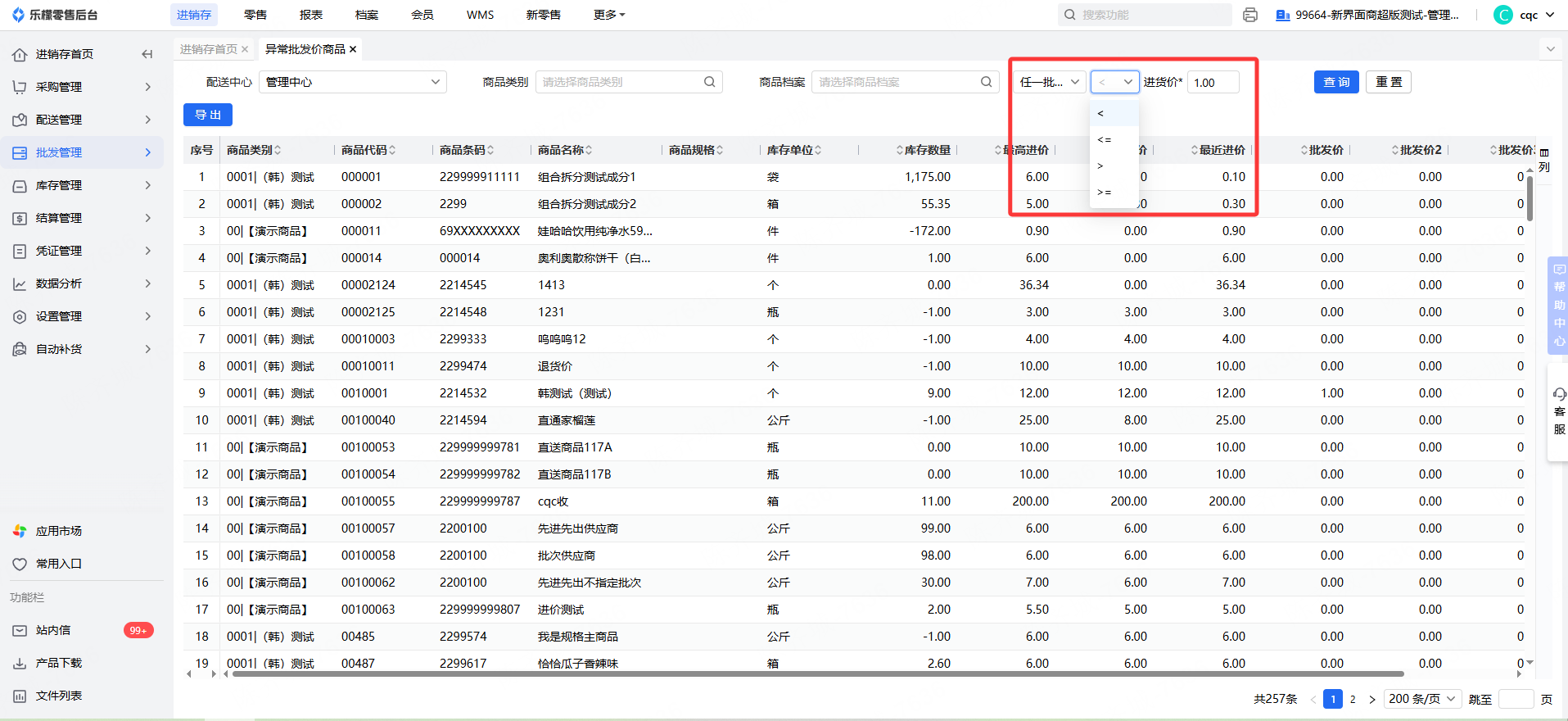
Task: Open 采购管理 in the sidebar
Action: point(82,87)
